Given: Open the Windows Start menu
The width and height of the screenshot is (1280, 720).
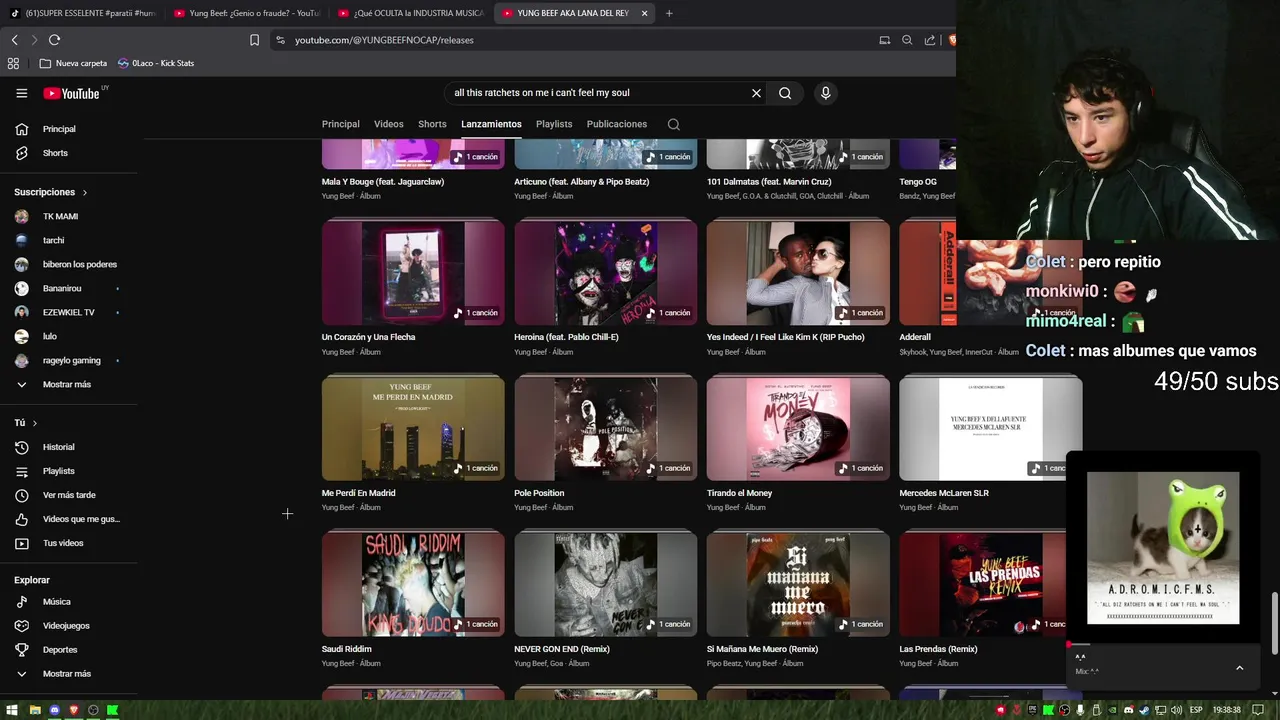Looking at the screenshot, I should pos(12,710).
